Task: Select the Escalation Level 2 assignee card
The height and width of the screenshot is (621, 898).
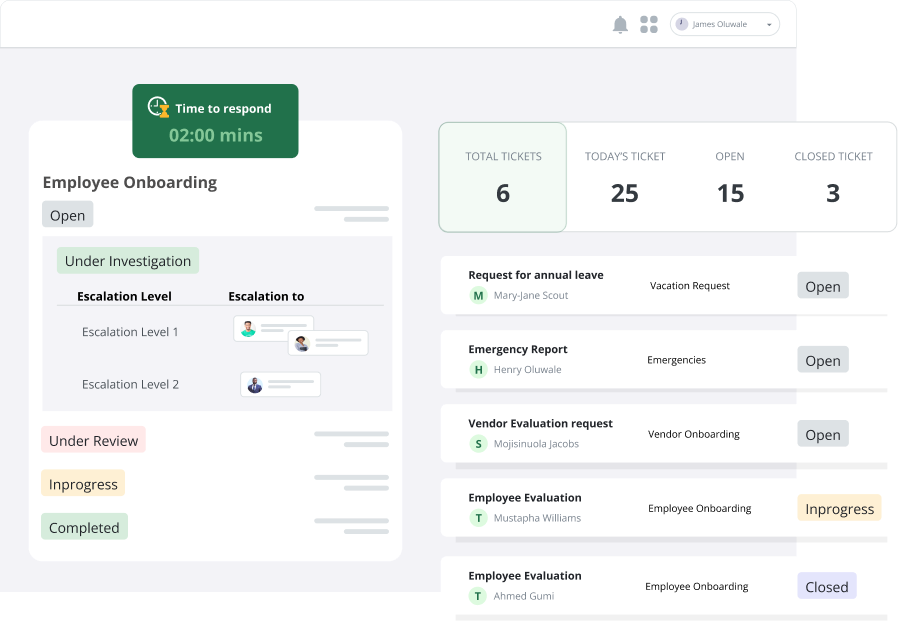Action: click(x=280, y=384)
